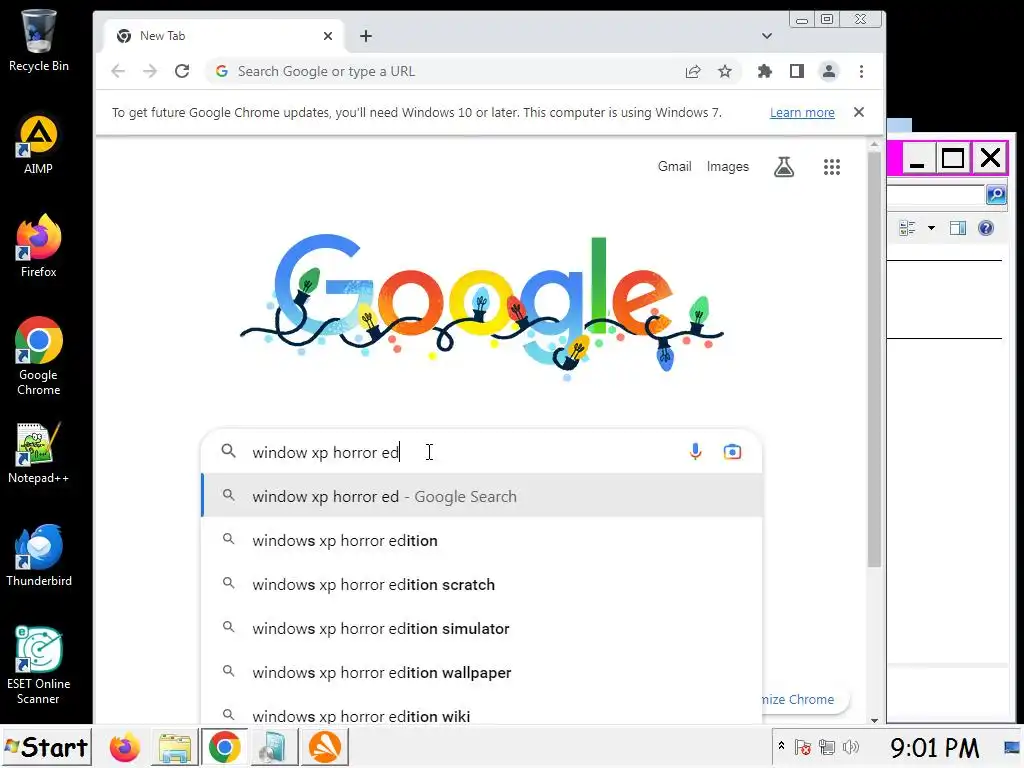
Task: Maximize the pink-titled right window
Action: [x=953, y=157]
